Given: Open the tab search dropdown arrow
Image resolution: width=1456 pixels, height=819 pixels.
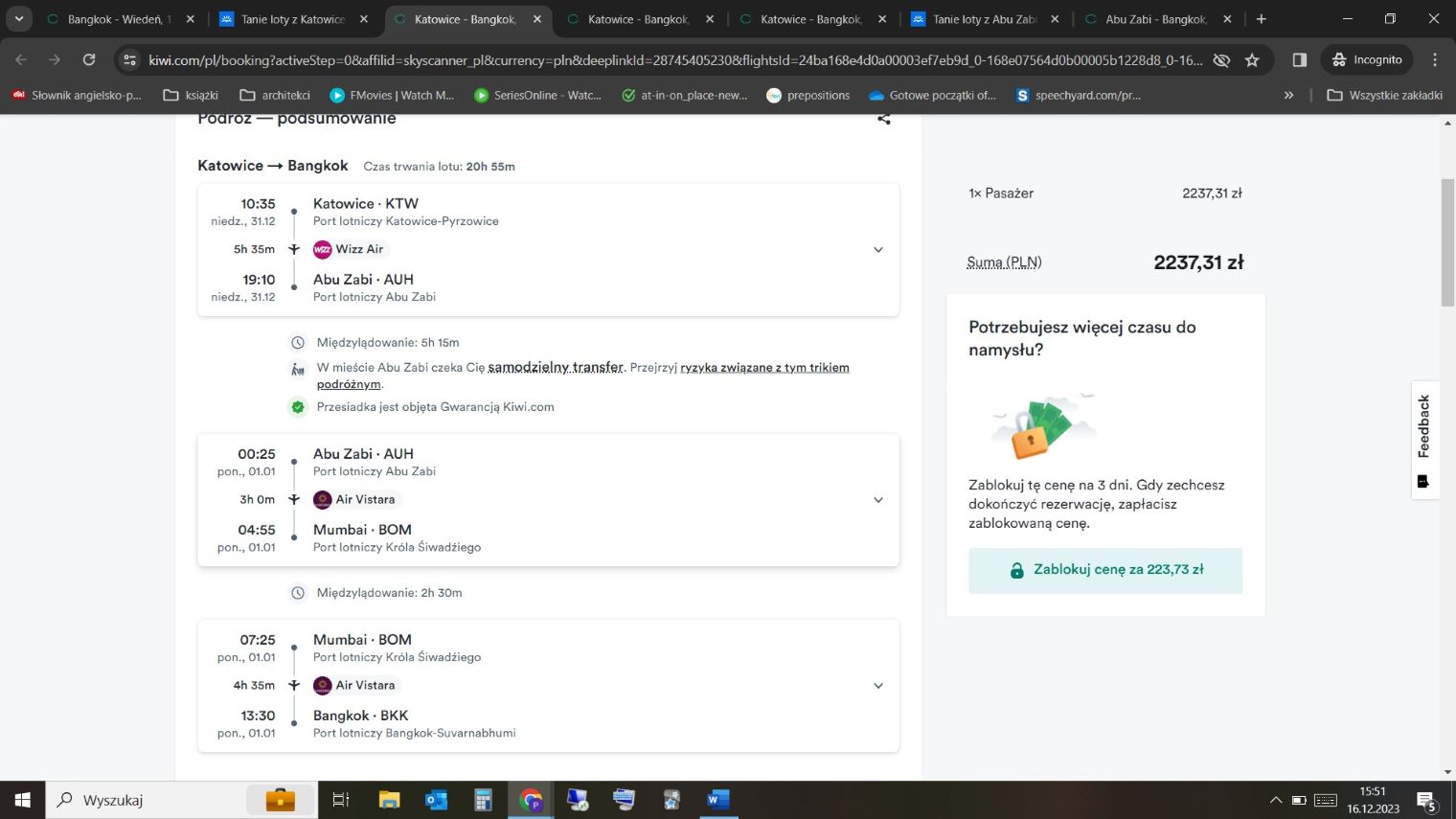Looking at the screenshot, I should tap(18, 19).
